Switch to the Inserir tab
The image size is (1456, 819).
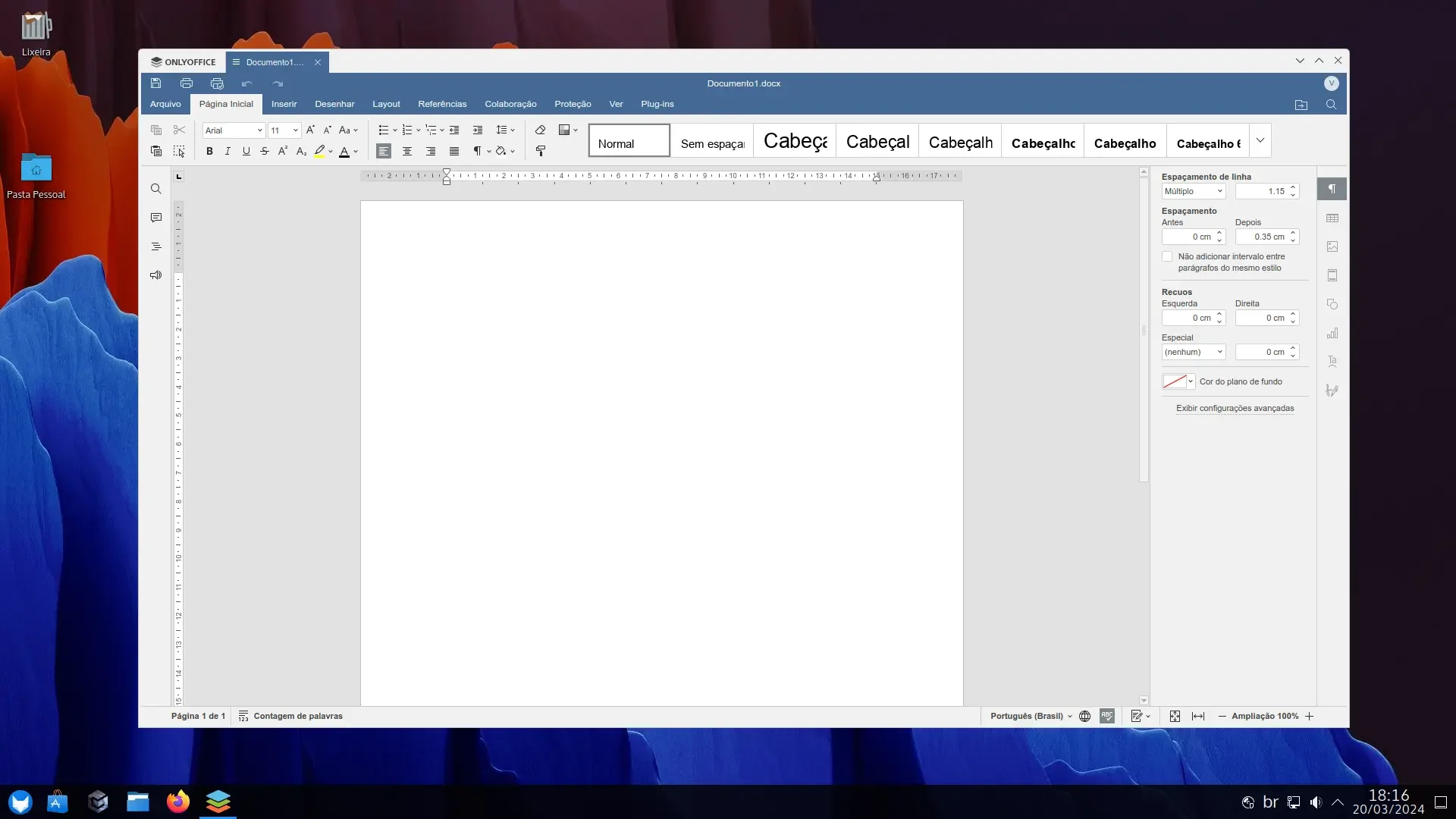(x=284, y=105)
